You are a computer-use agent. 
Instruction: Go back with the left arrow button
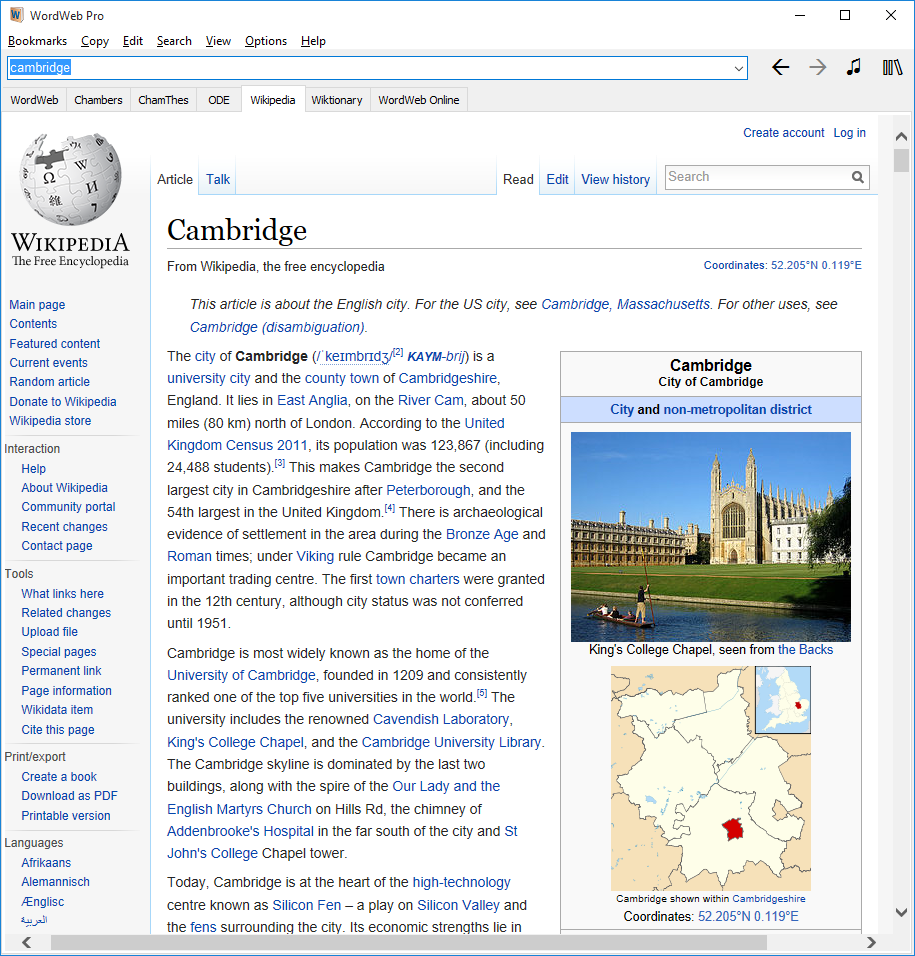point(780,67)
